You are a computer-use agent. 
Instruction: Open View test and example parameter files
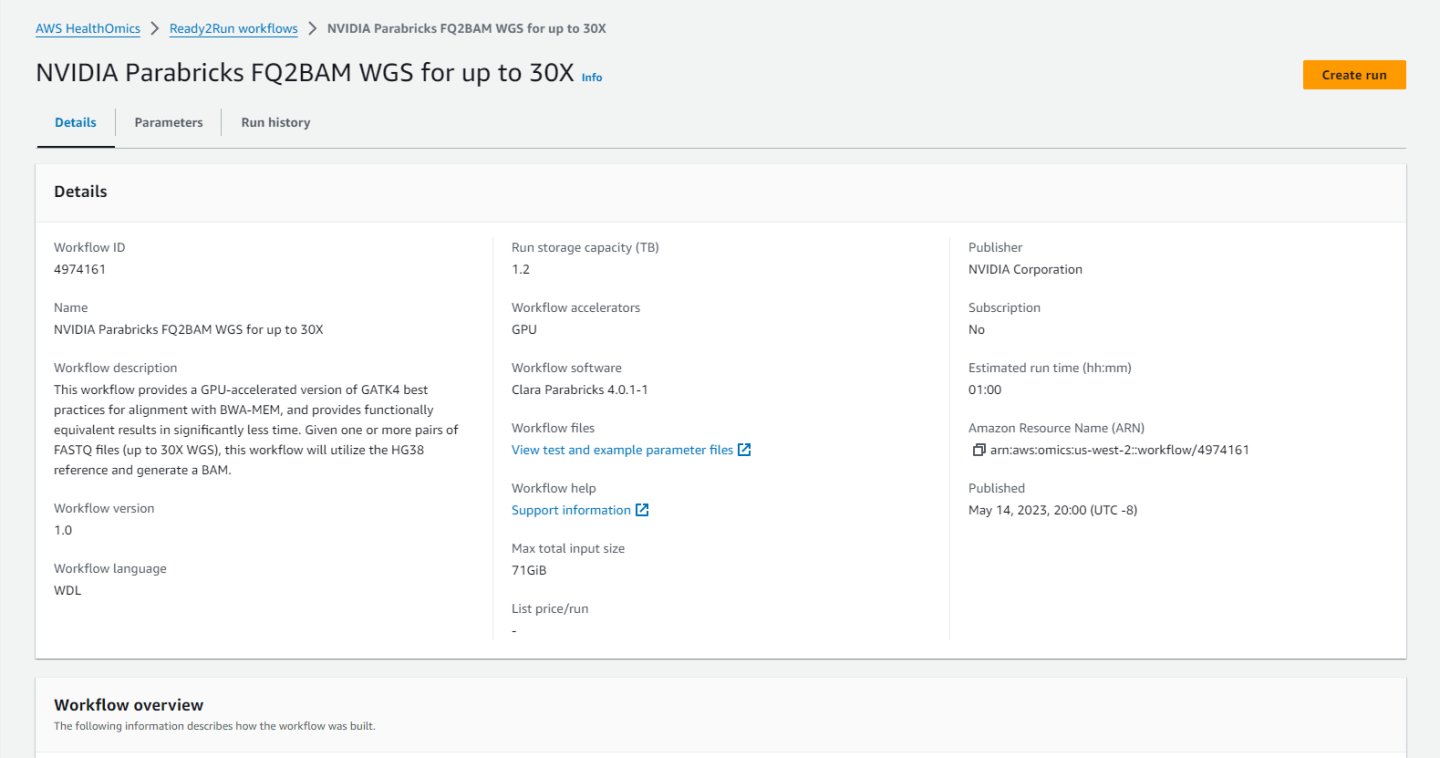tap(622, 450)
